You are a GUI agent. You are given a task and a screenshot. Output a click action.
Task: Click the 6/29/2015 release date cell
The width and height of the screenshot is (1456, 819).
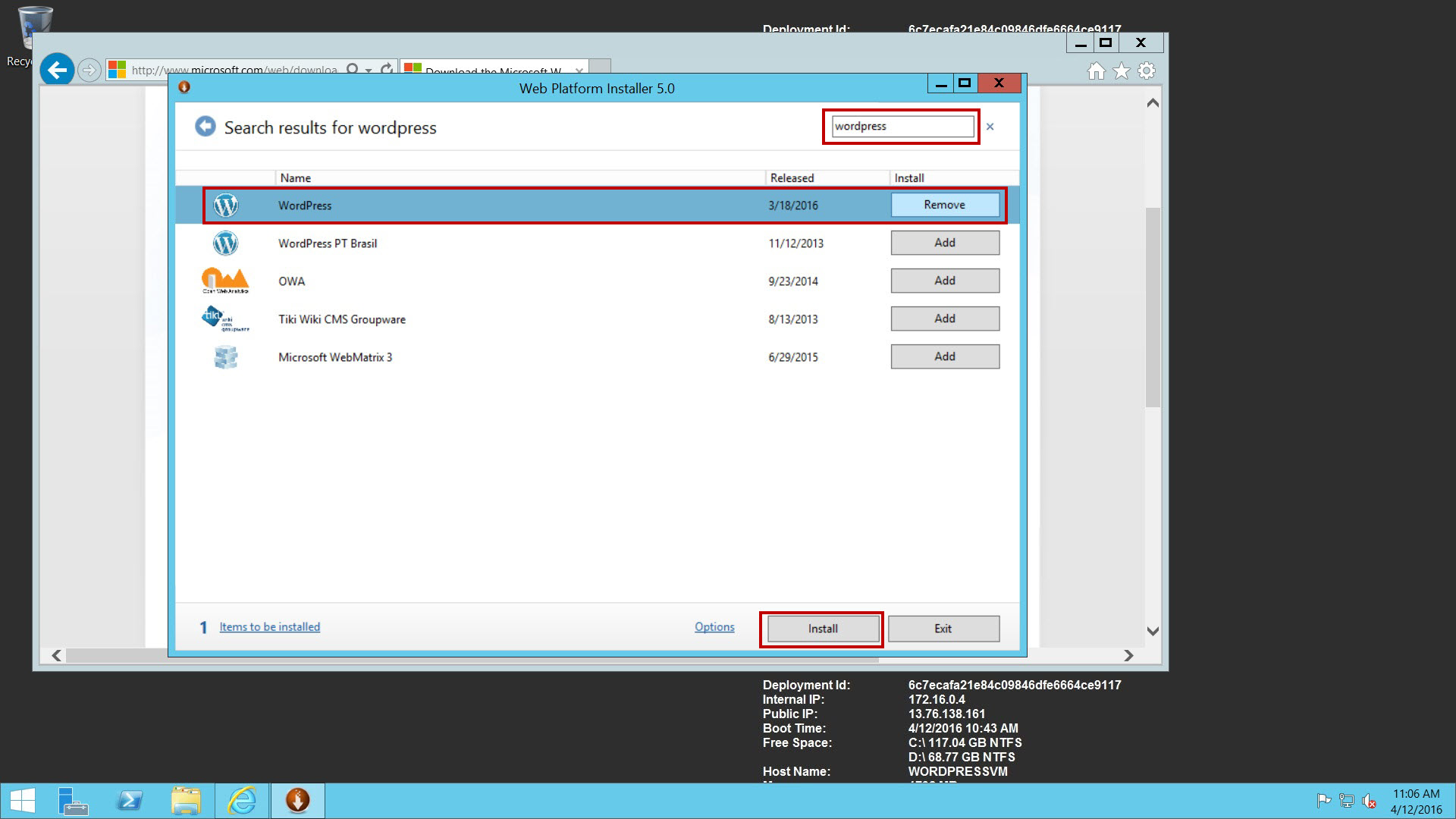click(793, 357)
